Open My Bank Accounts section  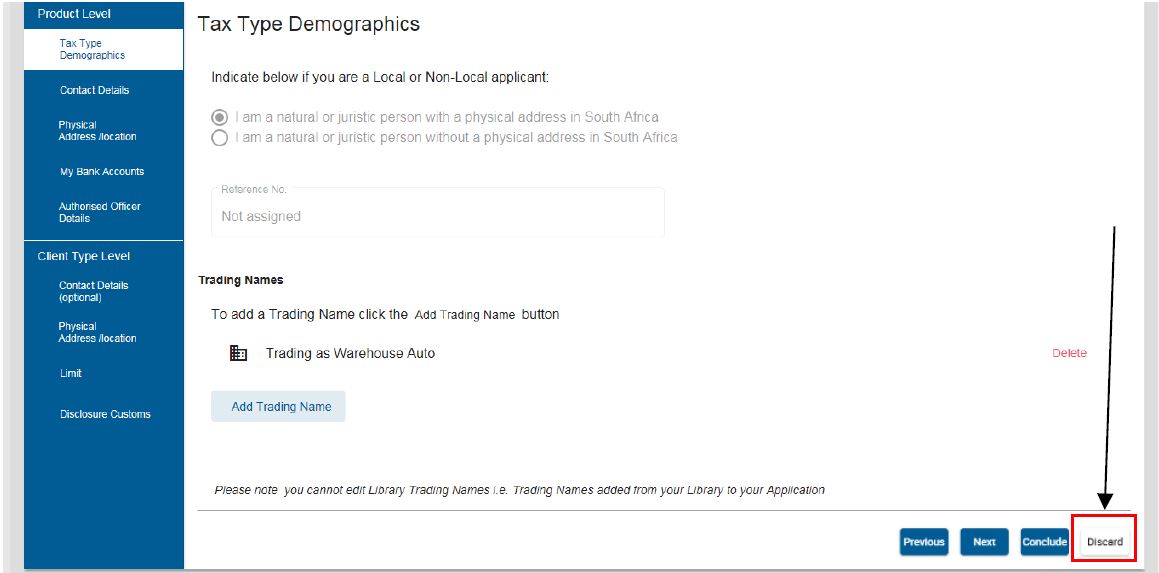103,172
